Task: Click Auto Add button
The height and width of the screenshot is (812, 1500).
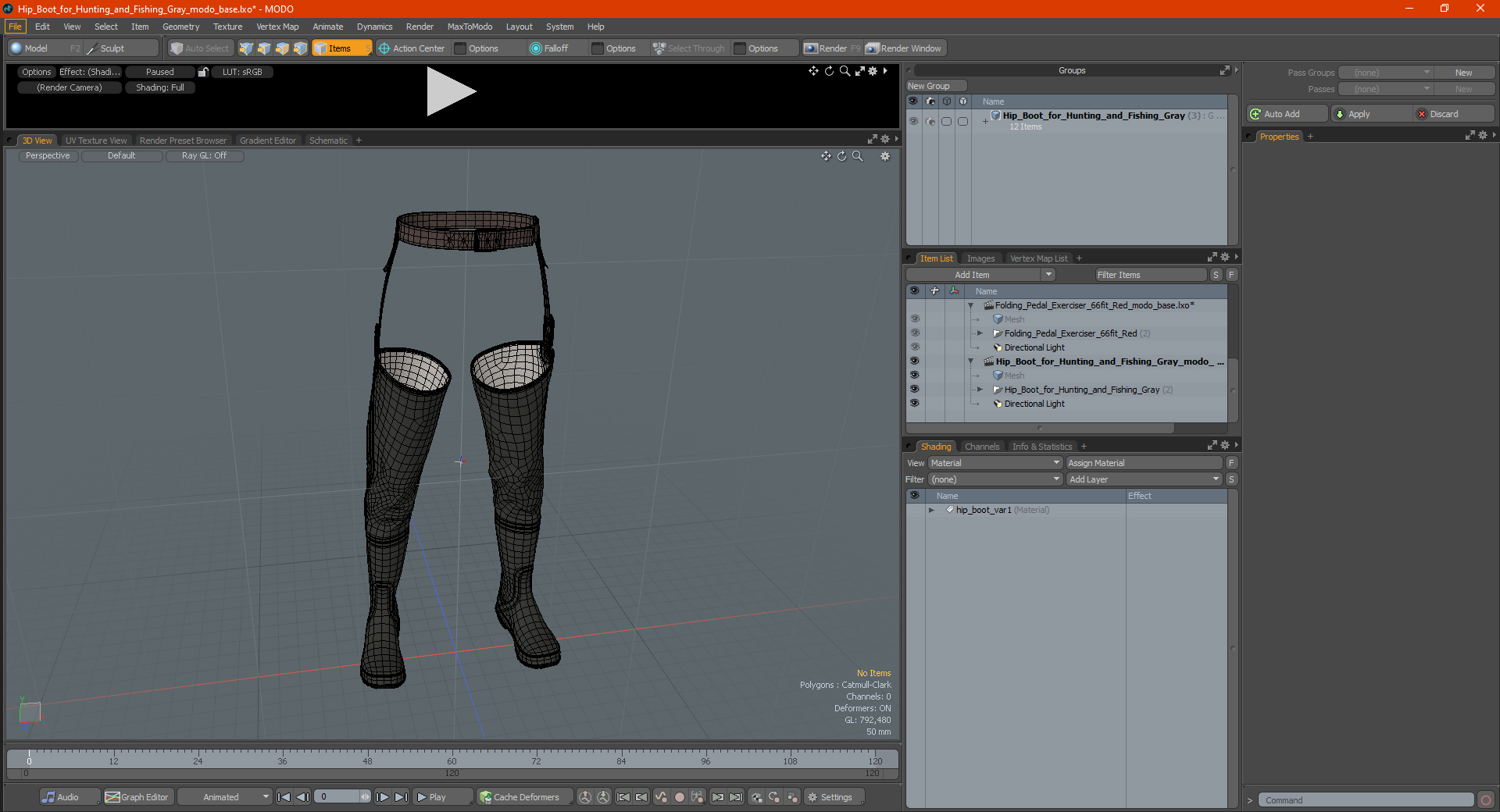Action: click(x=1287, y=114)
